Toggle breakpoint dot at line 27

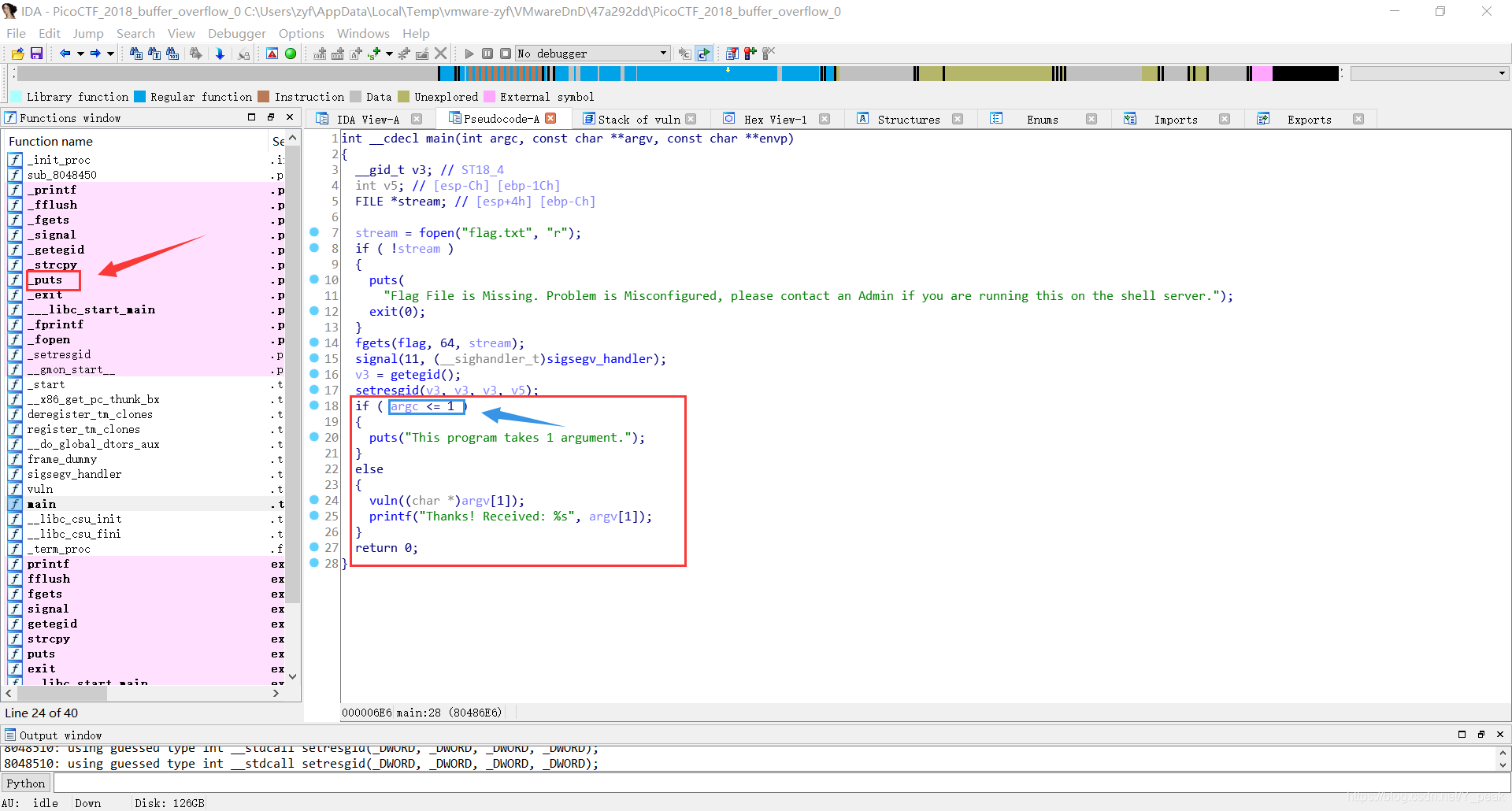(x=314, y=547)
